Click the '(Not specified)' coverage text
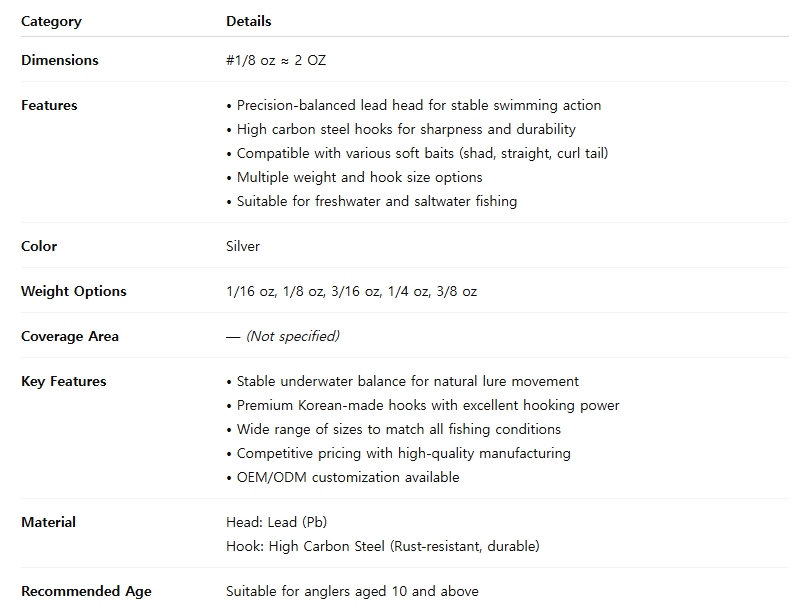The width and height of the screenshot is (799, 610). click(x=292, y=336)
